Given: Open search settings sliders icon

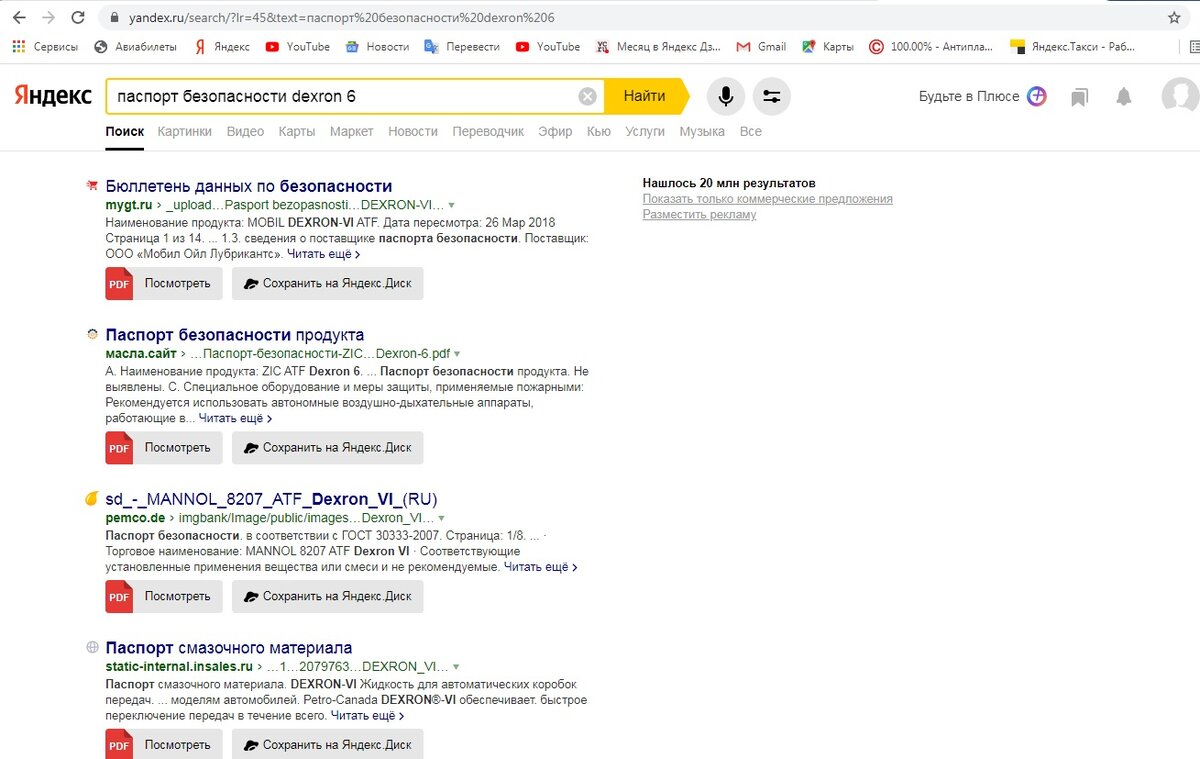Looking at the screenshot, I should (x=772, y=96).
